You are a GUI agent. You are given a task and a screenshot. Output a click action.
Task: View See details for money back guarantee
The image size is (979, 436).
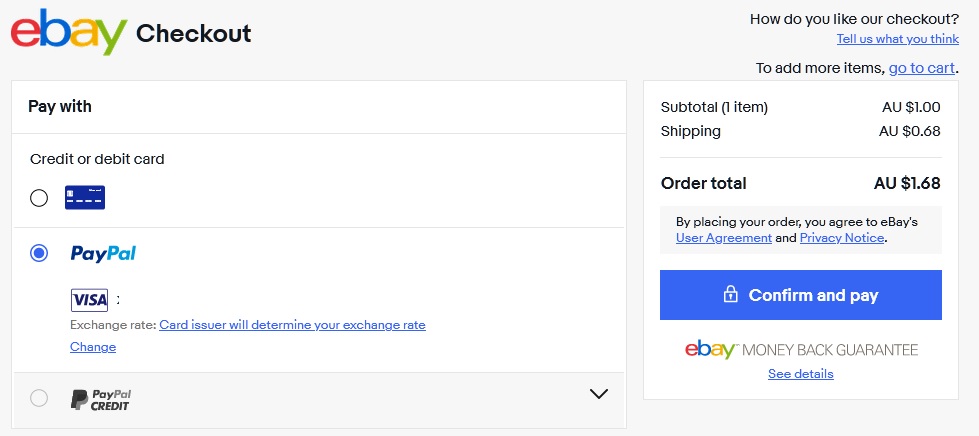800,374
